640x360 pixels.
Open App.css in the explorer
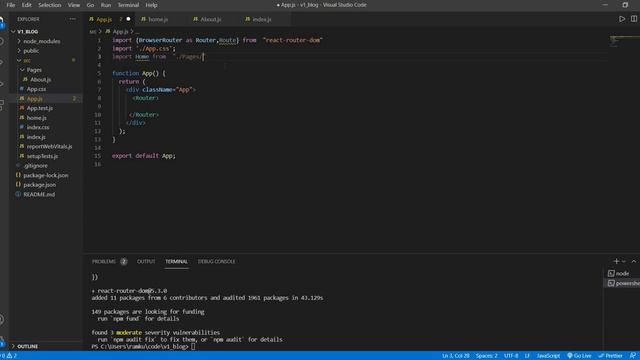[36, 89]
